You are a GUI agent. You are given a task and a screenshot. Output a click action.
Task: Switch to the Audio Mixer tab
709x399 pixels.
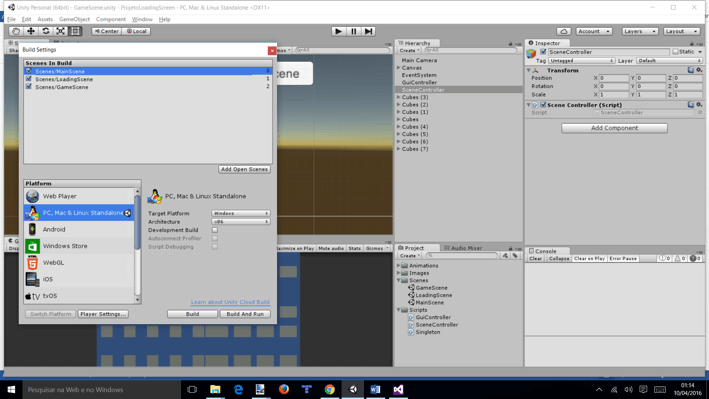[463, 248]
